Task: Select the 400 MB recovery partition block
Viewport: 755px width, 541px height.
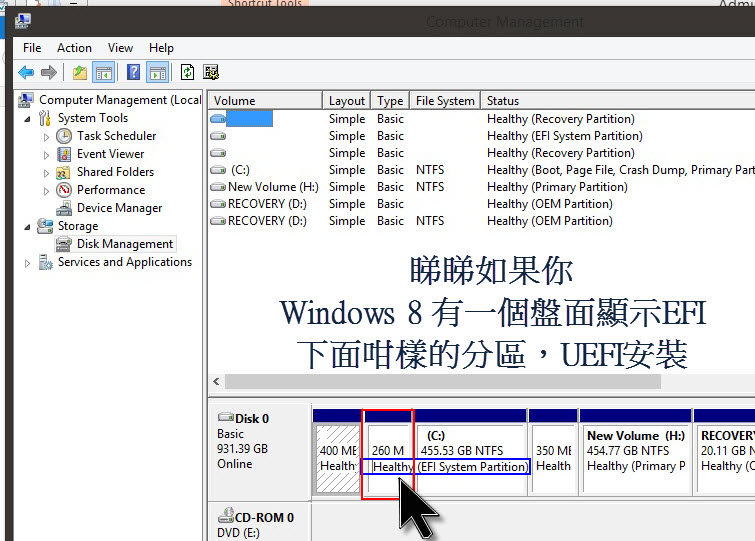Action: [x=338, y=458]
